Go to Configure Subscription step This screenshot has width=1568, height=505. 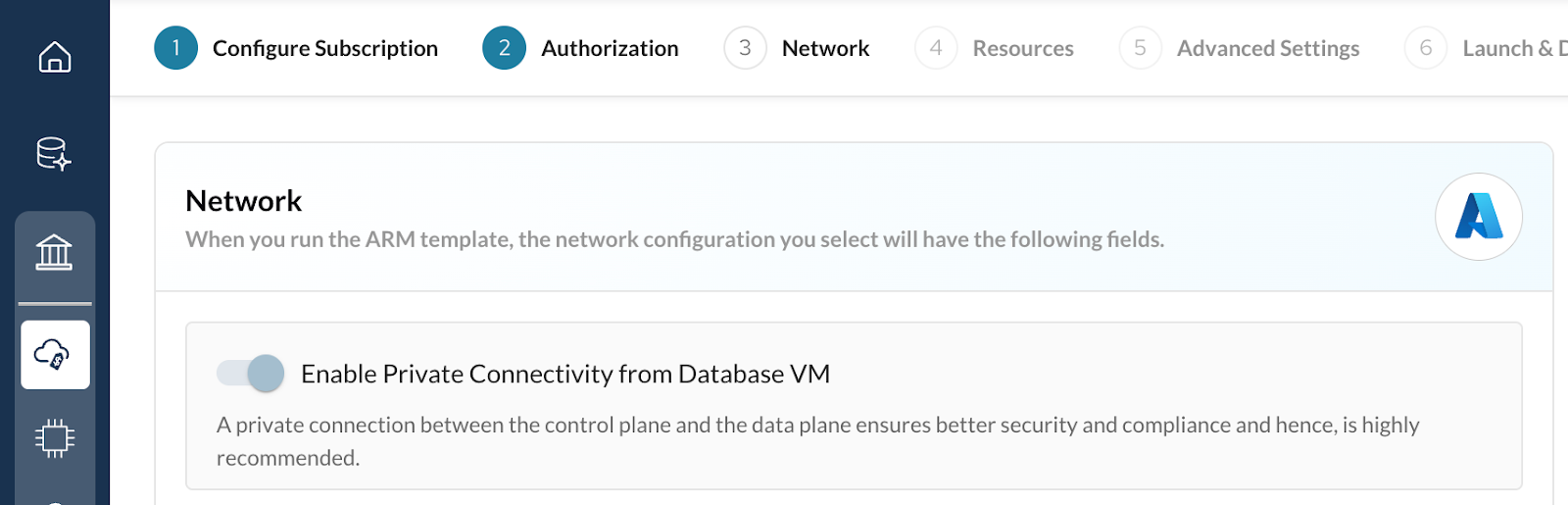point(324,48)
